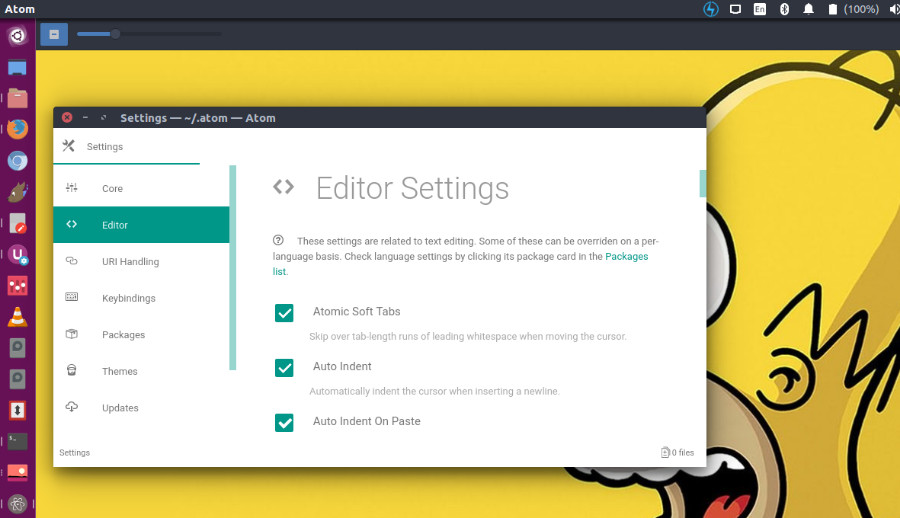The width and height of the screenshot is (900, 518).
Task: Click the Core sliders icon
Action: tap(72, 188)
